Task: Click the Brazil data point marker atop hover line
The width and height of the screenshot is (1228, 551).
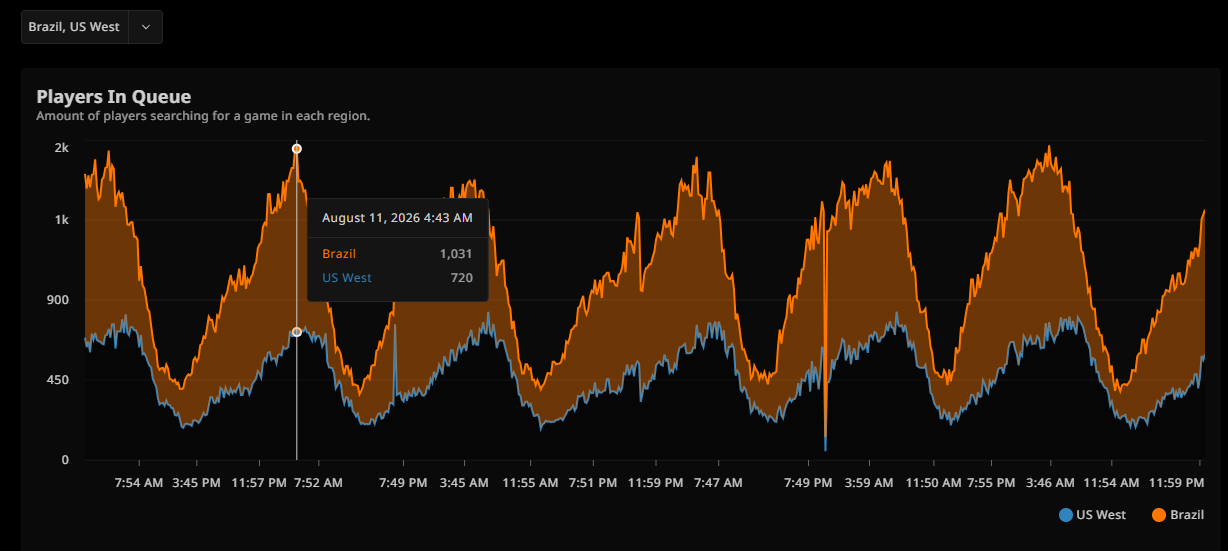Action: (297, 149)
